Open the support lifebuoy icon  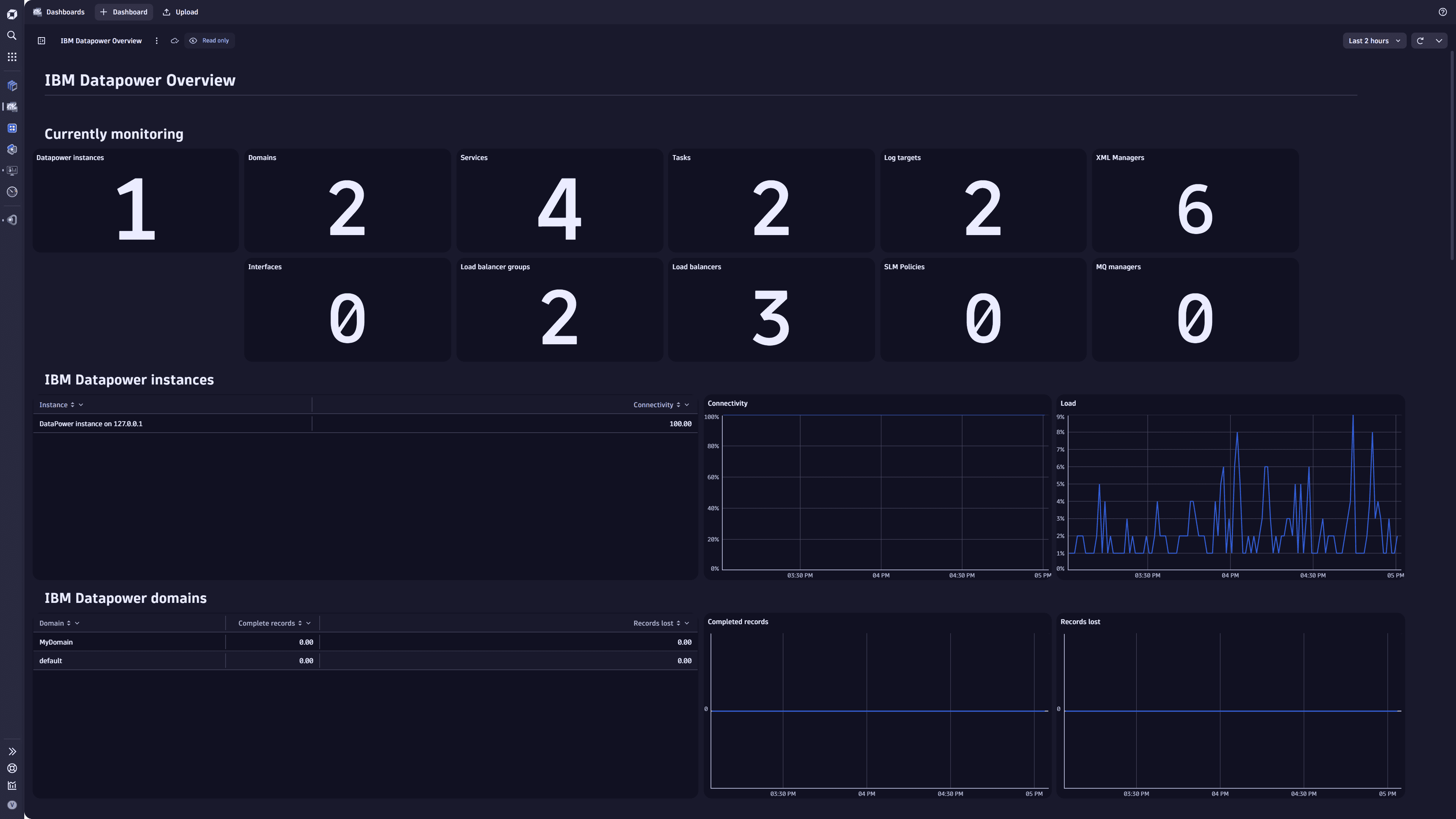[12, 769]
